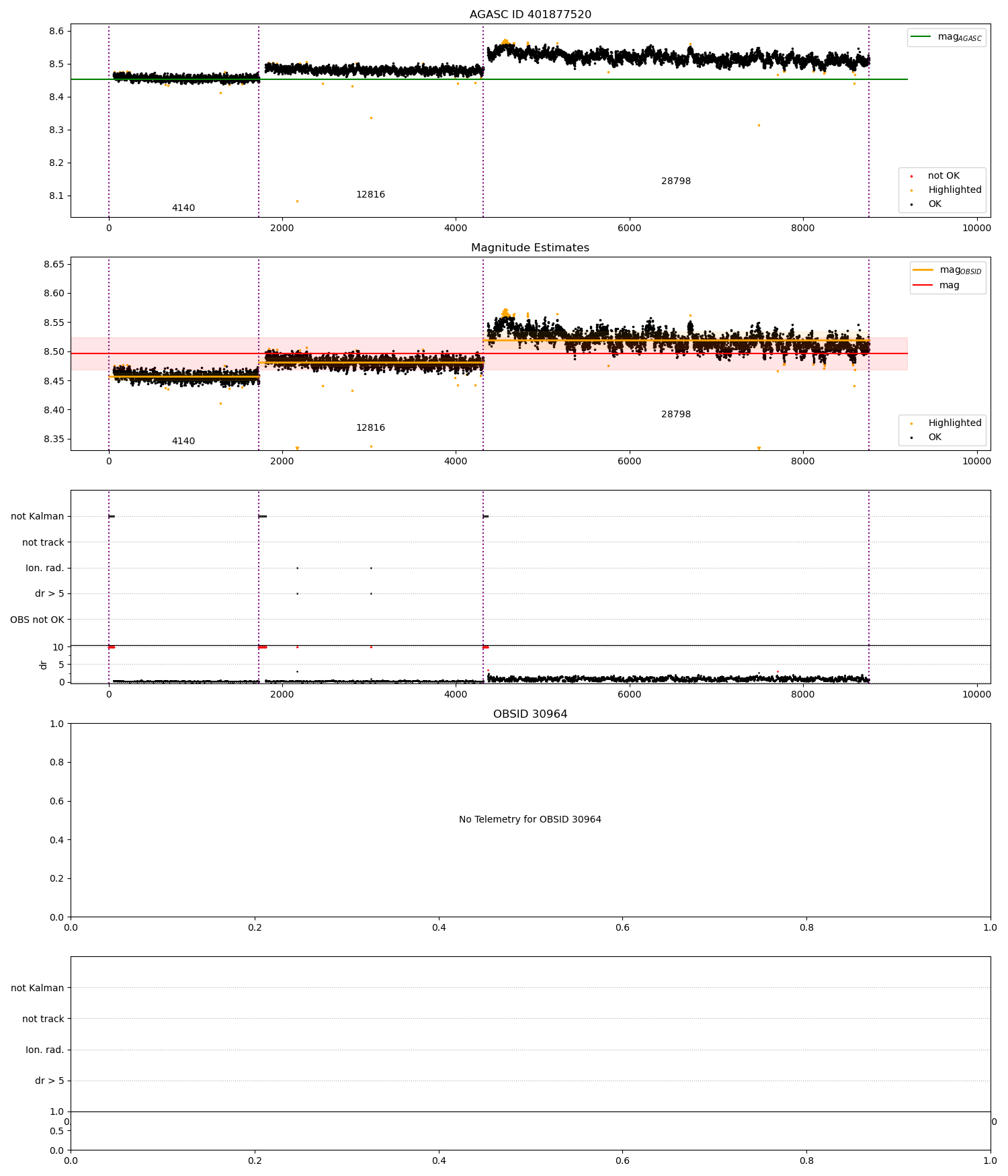Click the green mag AGASC horizontal line
1008x1176 pixels.
pyautogui.click(x=489, y=79)
